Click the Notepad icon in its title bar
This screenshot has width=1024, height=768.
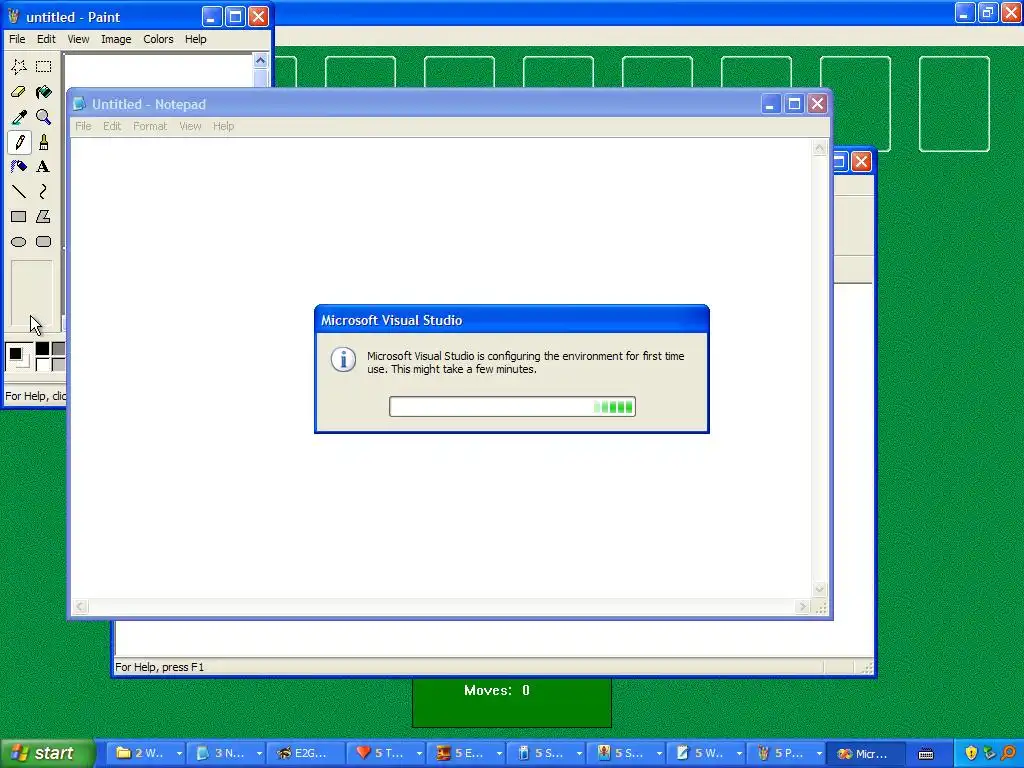coord(79,104)
